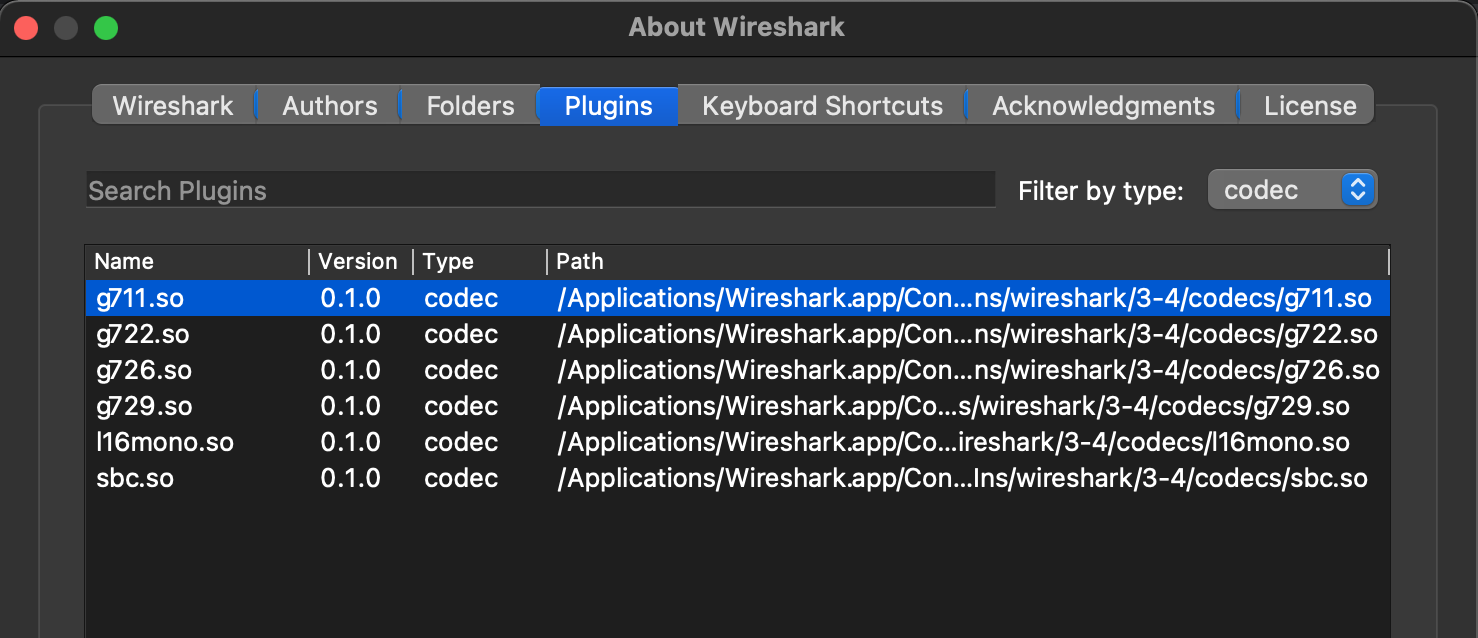
Task: Select the g729.so plugin name
Action: [x=143, y=406]
